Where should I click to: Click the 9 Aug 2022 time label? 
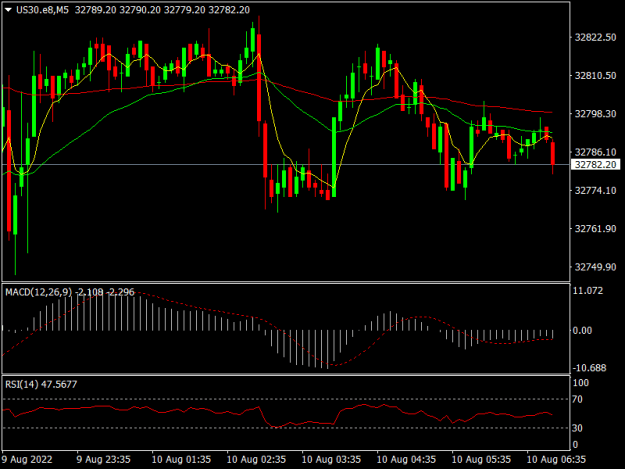[x=27, y=459]
